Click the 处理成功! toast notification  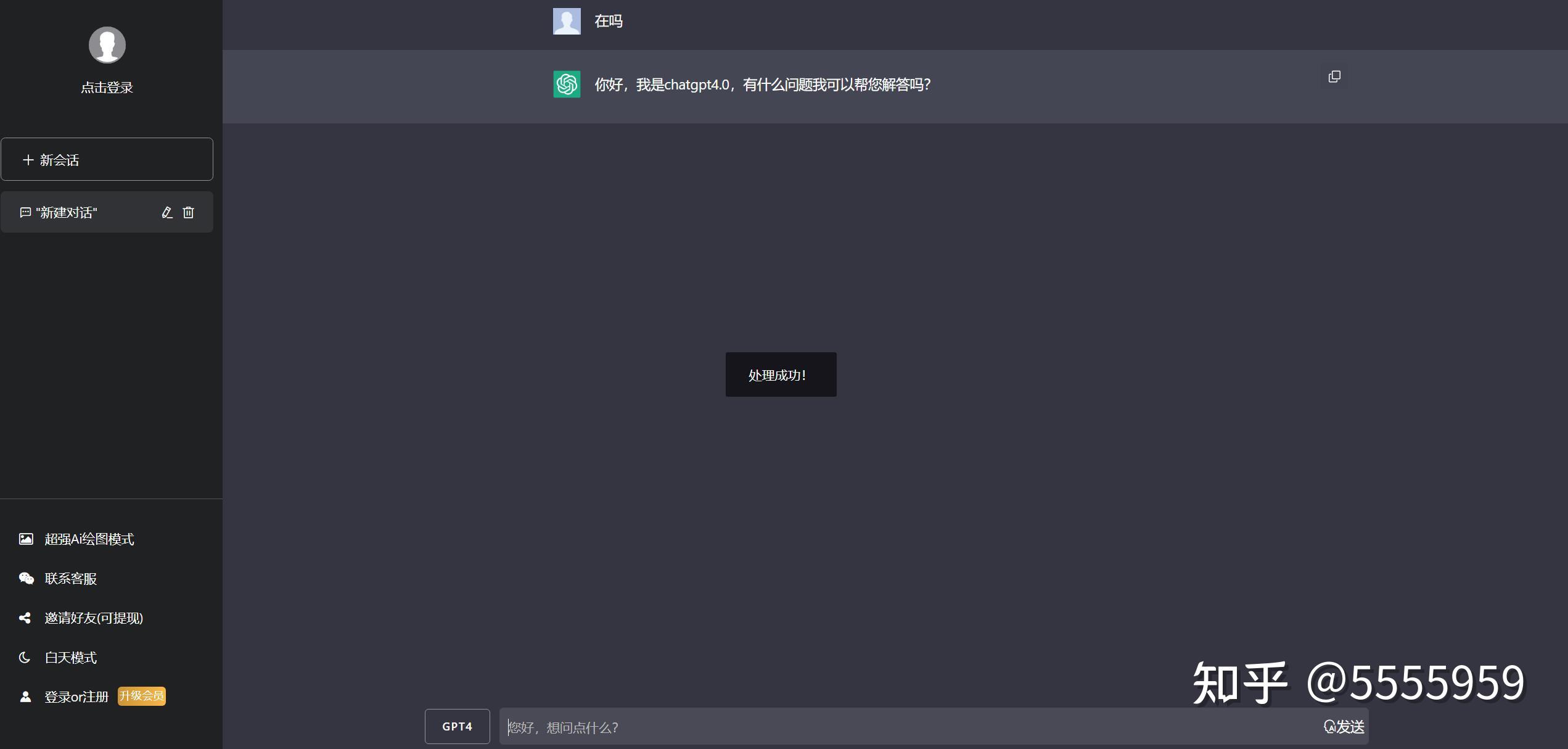click(x=781, y=374)
